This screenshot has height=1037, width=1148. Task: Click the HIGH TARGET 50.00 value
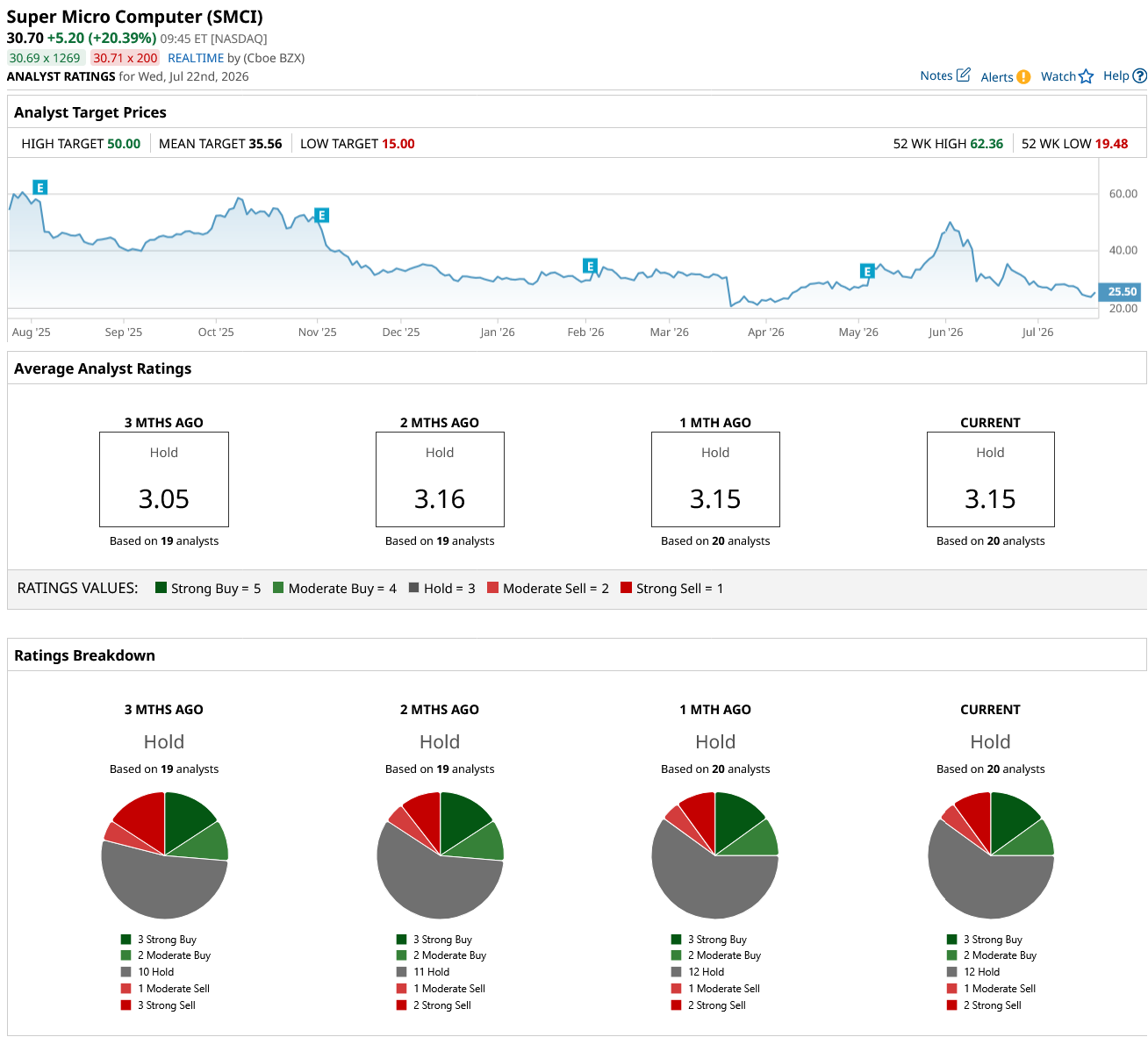tap(124, 144)
